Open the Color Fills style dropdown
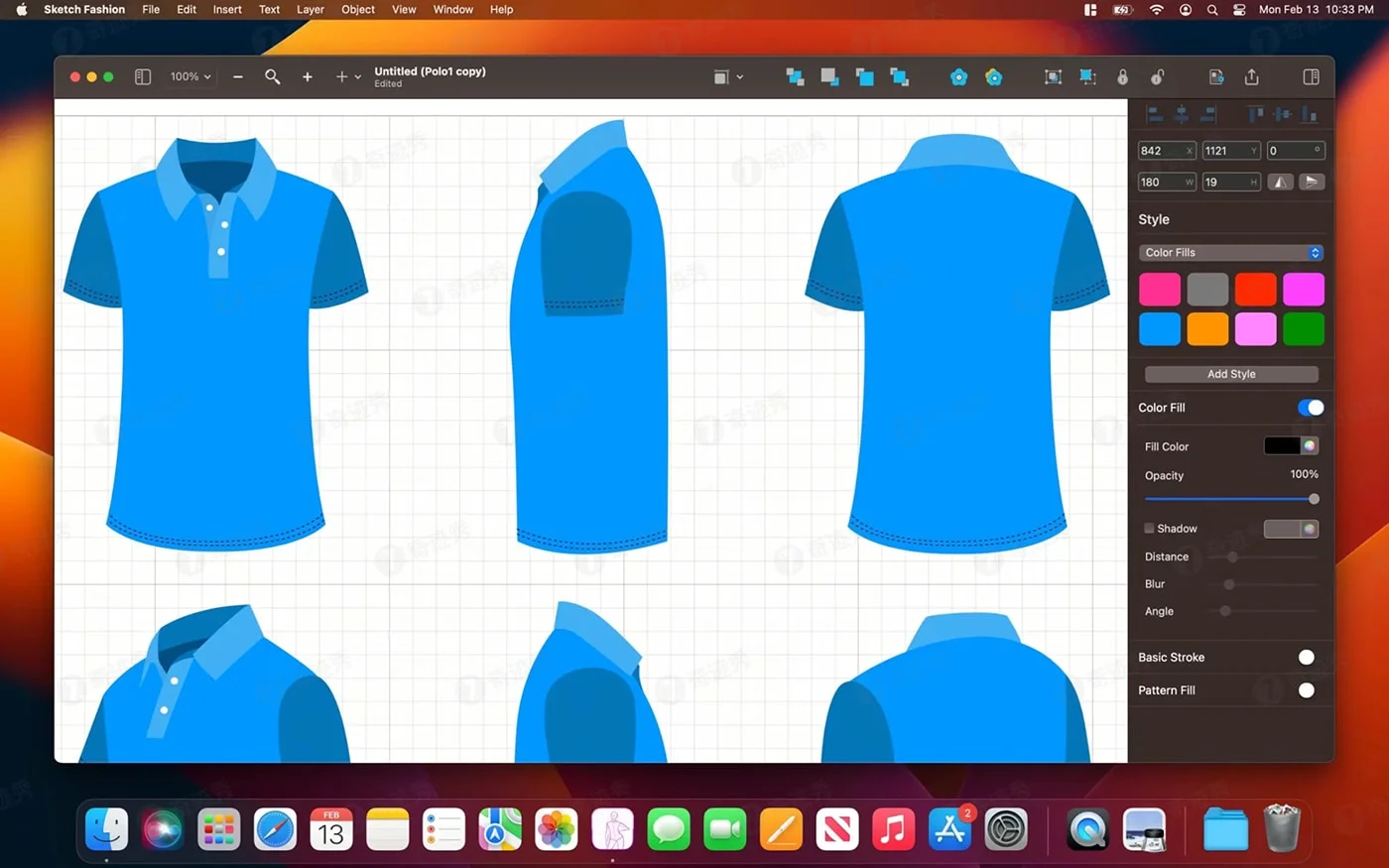This screenshot has width=1389, height=868. coord(1230,252)
